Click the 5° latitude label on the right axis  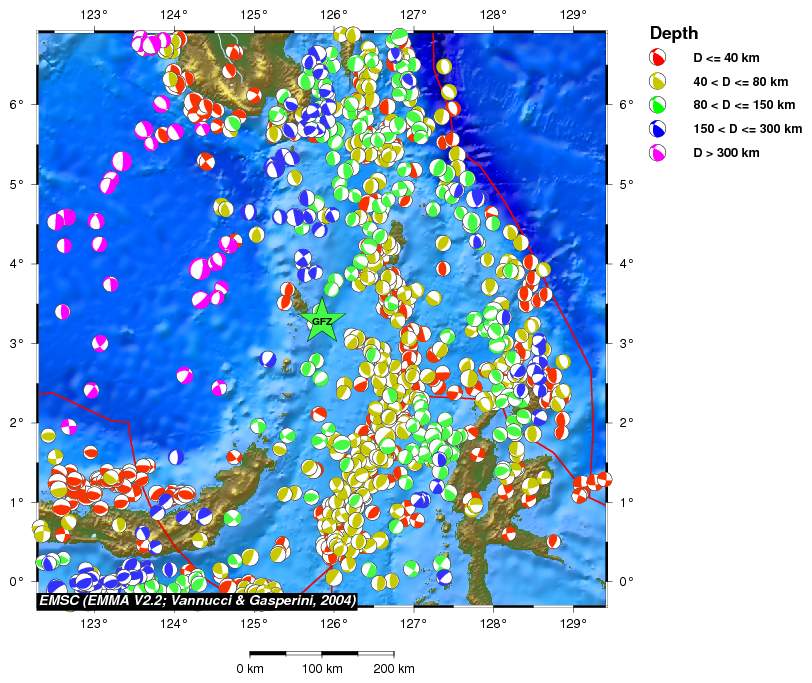coord(626,184)
